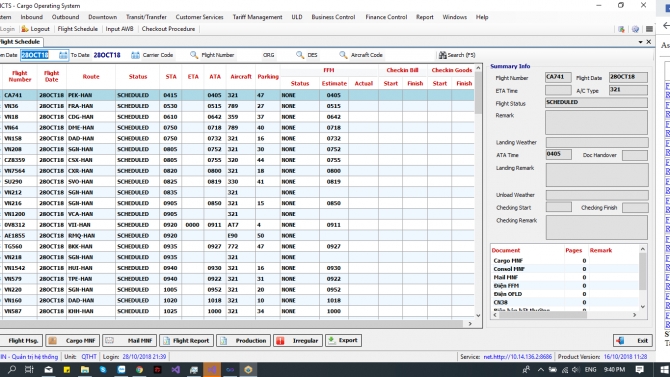The image size is (670, 377).
Task: Open the Business Control menu
Action: pyautogui.click(x=333, y=17)
